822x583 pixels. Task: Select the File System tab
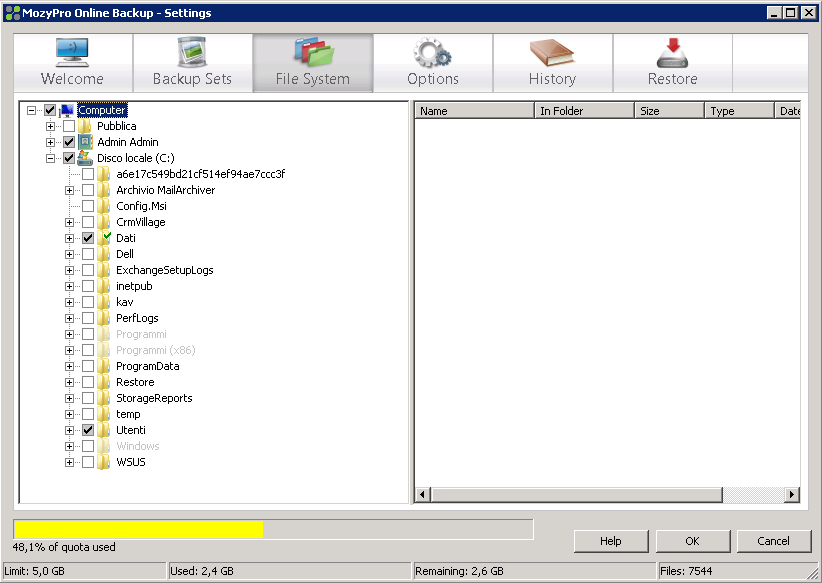[x=313, y=63]
